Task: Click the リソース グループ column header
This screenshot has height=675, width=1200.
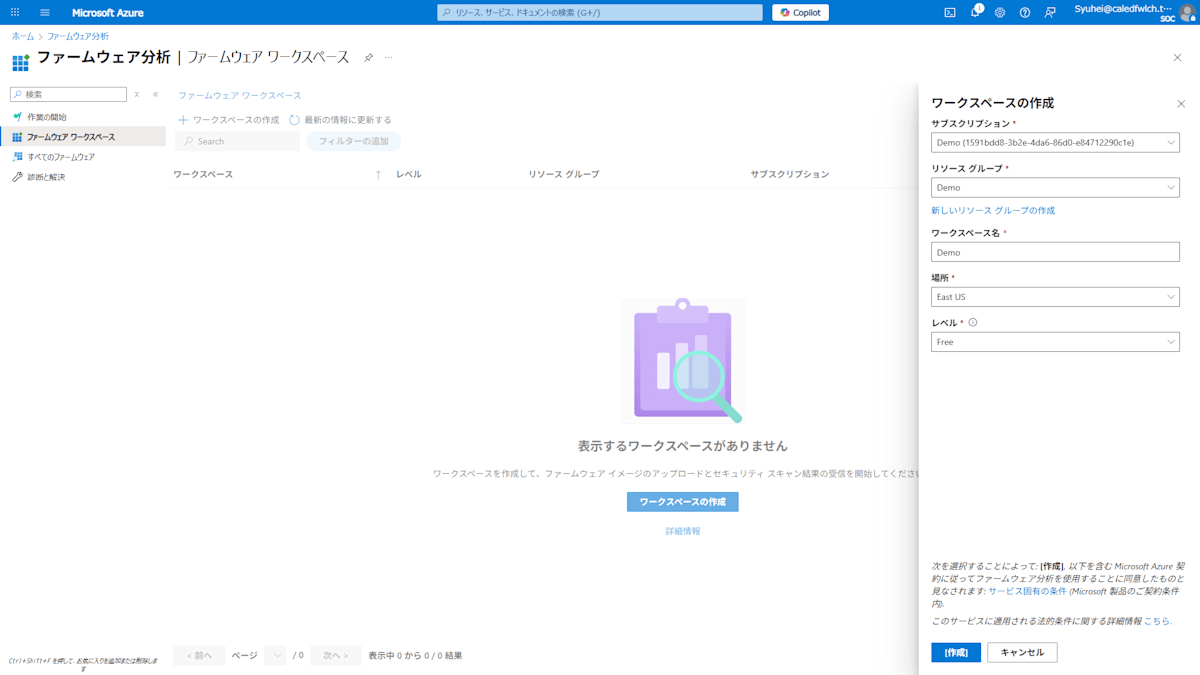Action: [564, 175]
